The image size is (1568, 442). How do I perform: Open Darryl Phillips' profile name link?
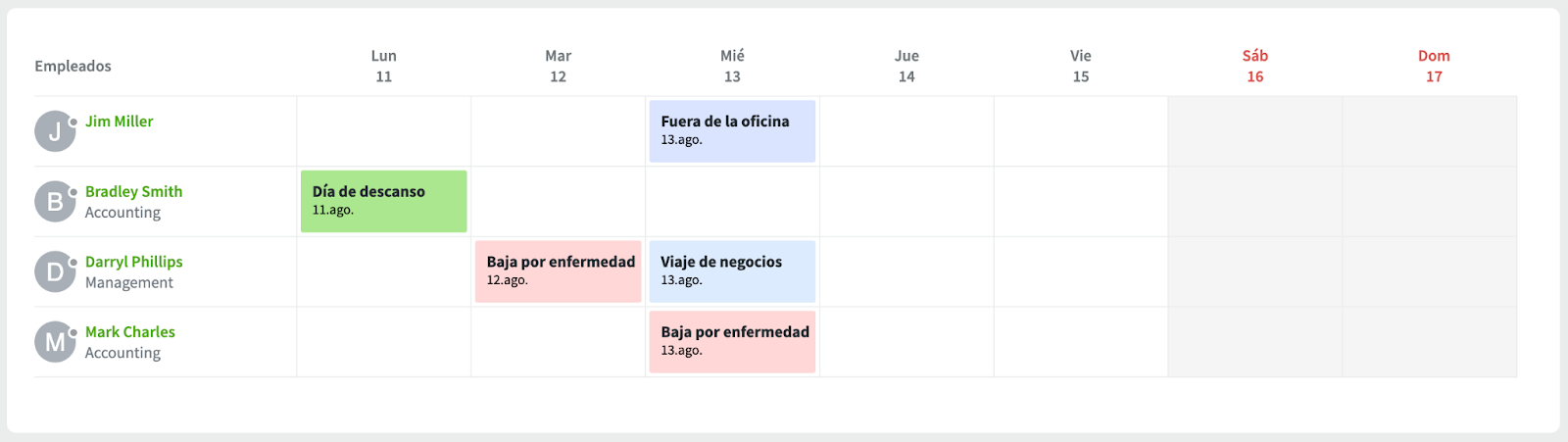tap(133, 262)
